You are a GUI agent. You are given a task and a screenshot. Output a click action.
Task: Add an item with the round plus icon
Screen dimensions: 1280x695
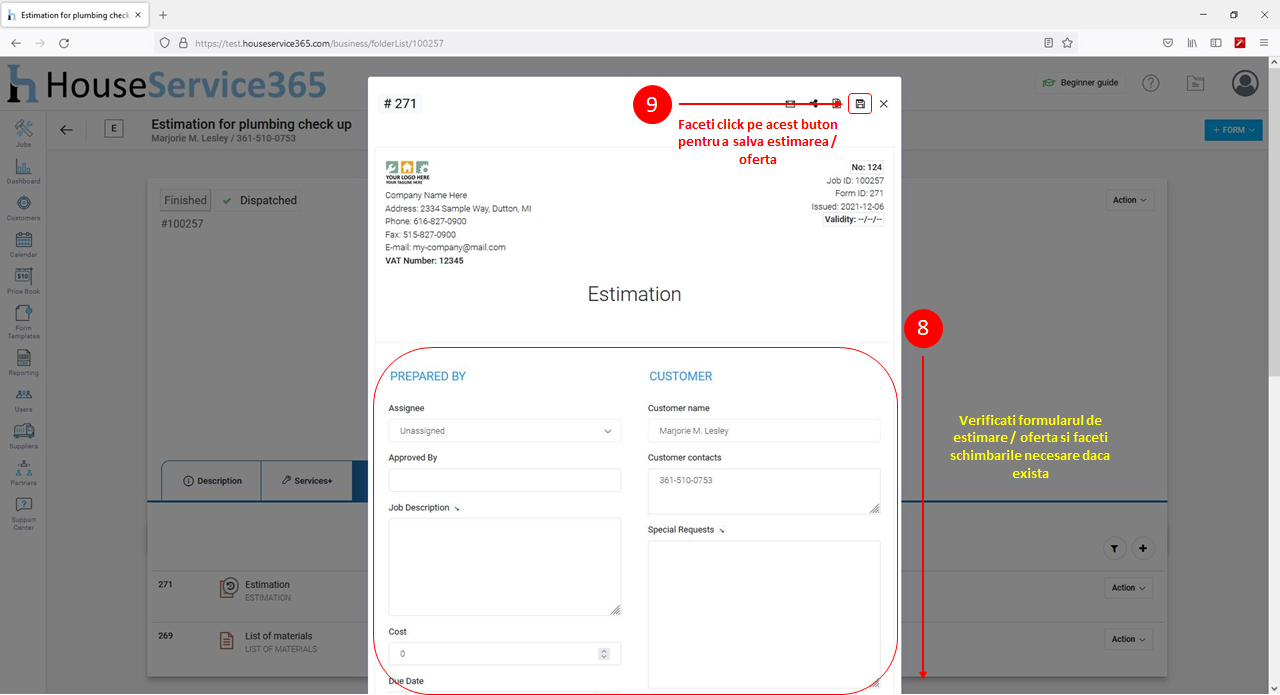point(1144,548)
